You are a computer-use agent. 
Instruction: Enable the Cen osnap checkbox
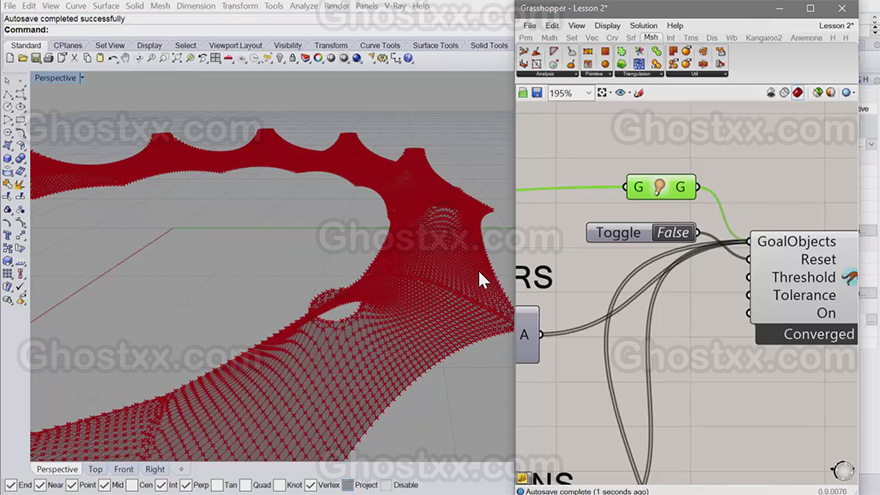[132, 485]
